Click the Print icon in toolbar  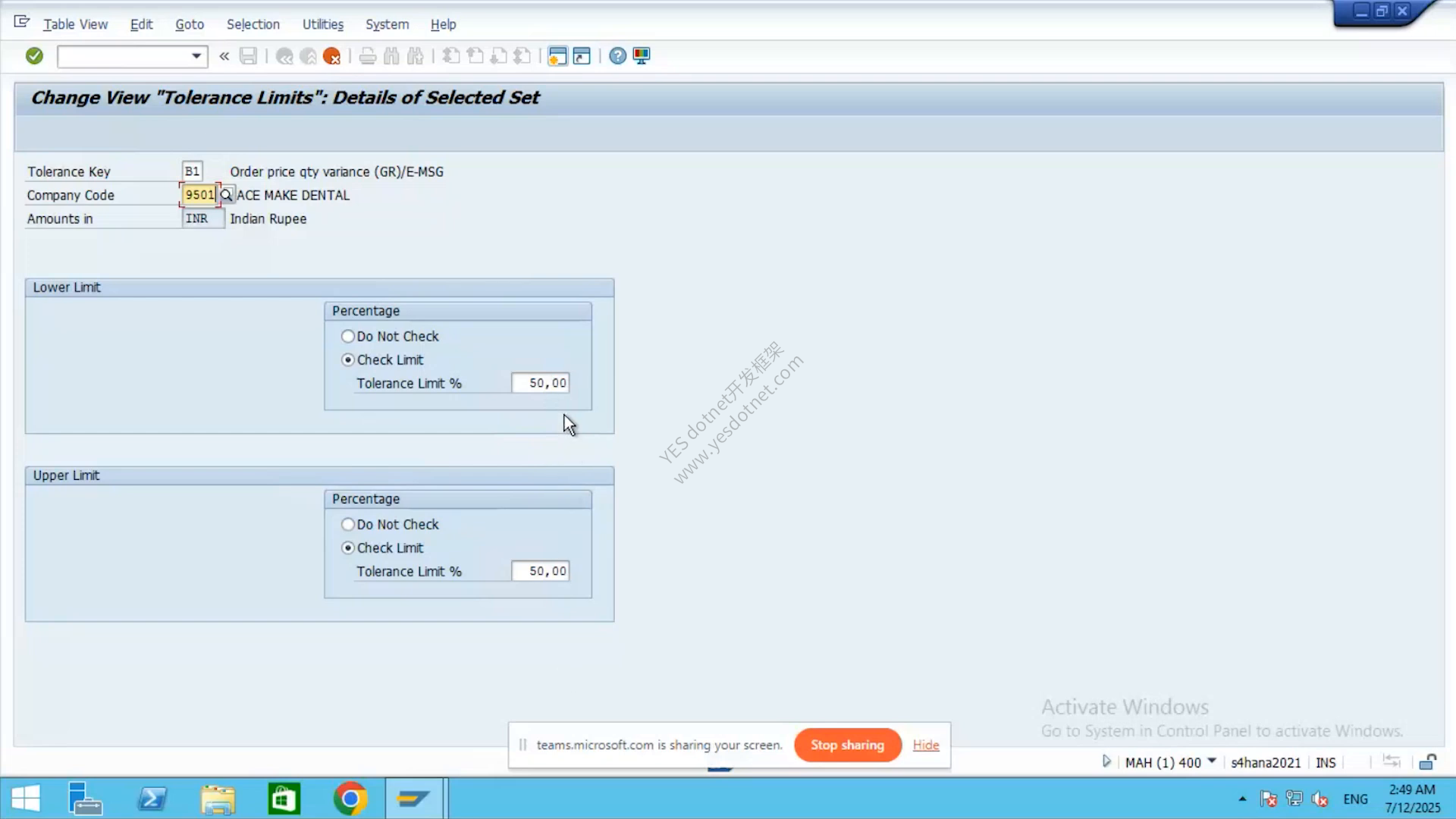click(368, 56)
